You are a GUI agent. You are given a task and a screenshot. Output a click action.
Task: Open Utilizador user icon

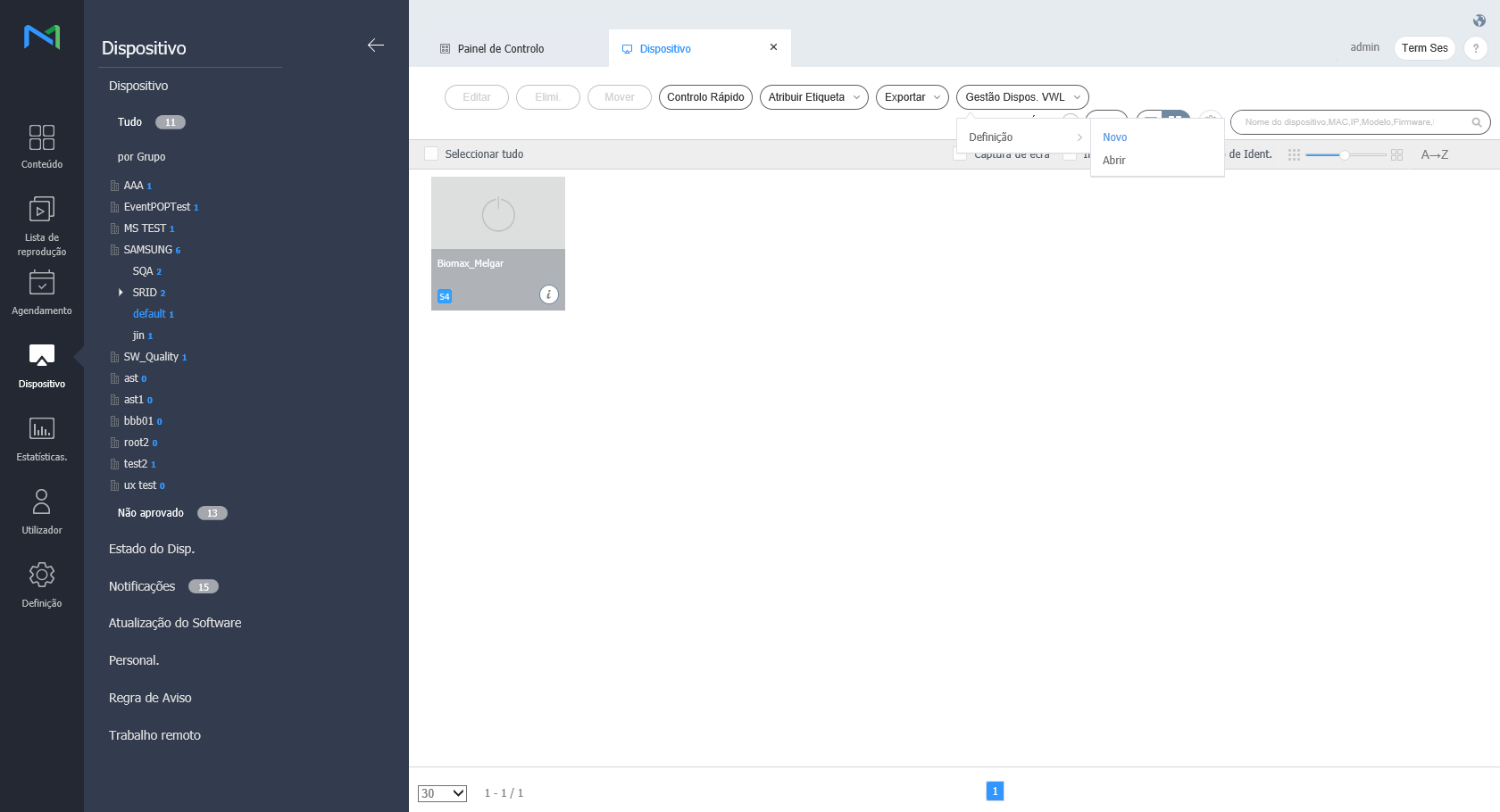coord(42,501)
